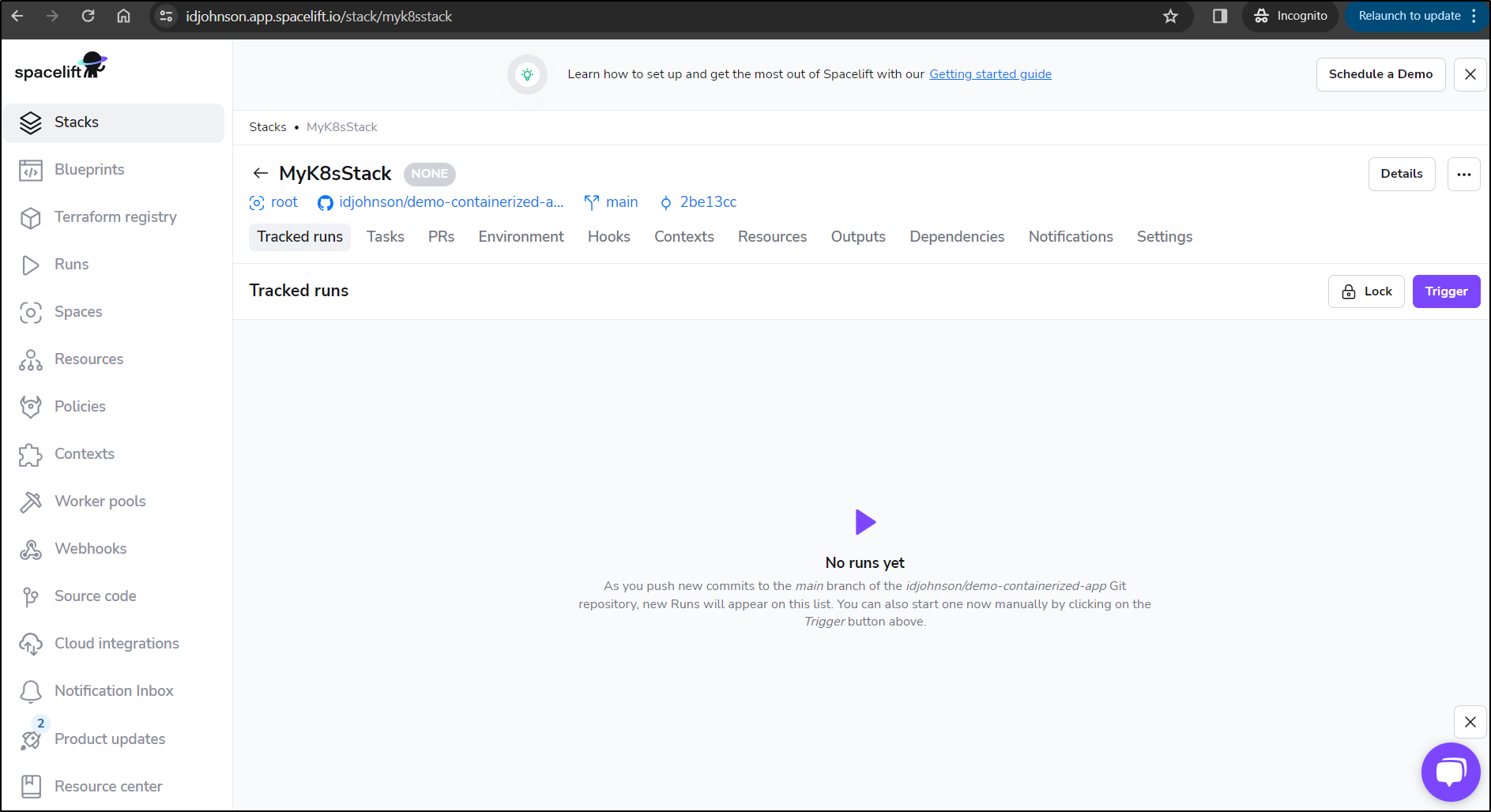Open the Notifications tab
1491x812 pixels.
pyautogui.click(x=1070, y=237)
